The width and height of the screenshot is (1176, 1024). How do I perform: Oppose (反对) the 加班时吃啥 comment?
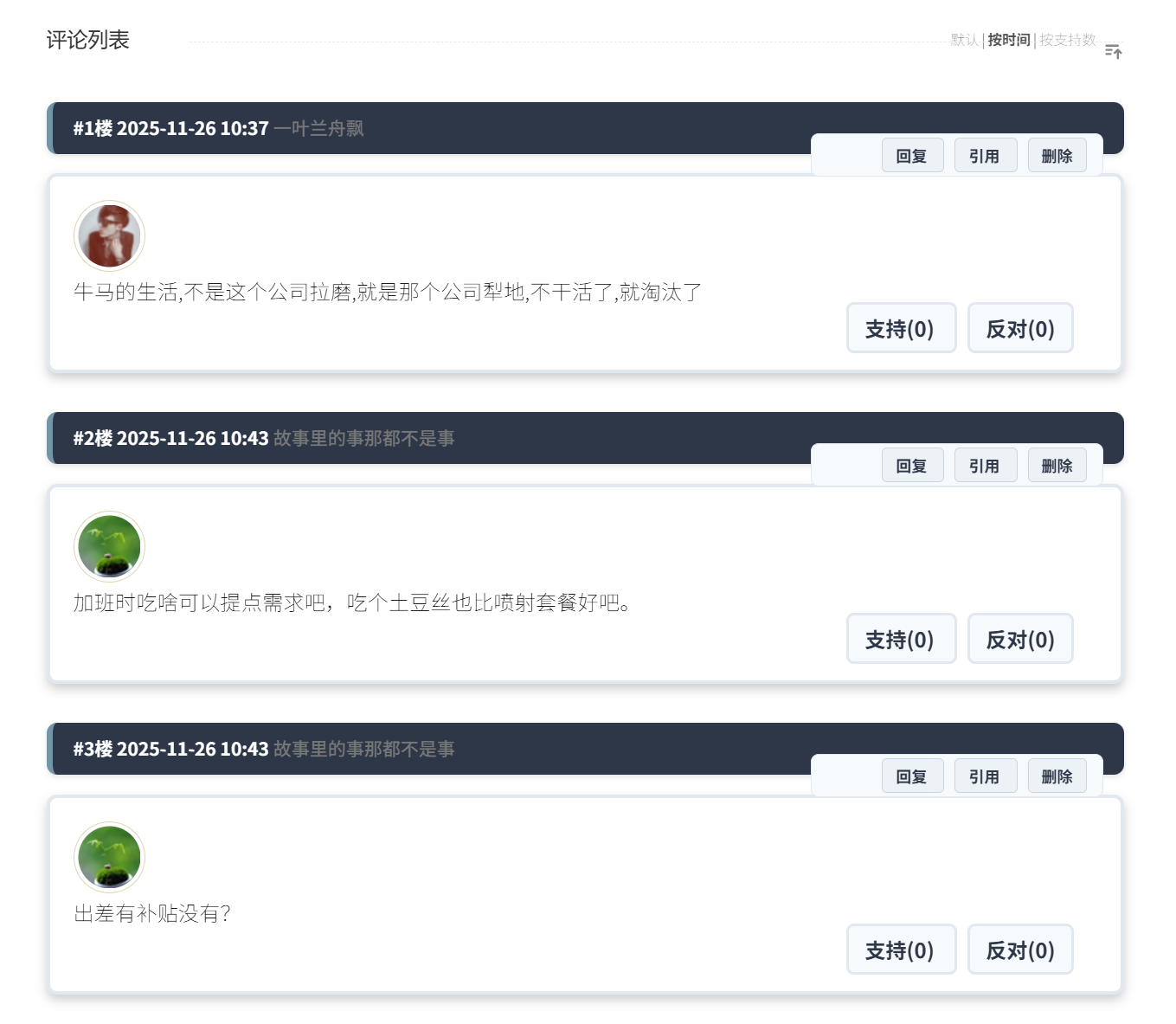[x=1020, y=639]
